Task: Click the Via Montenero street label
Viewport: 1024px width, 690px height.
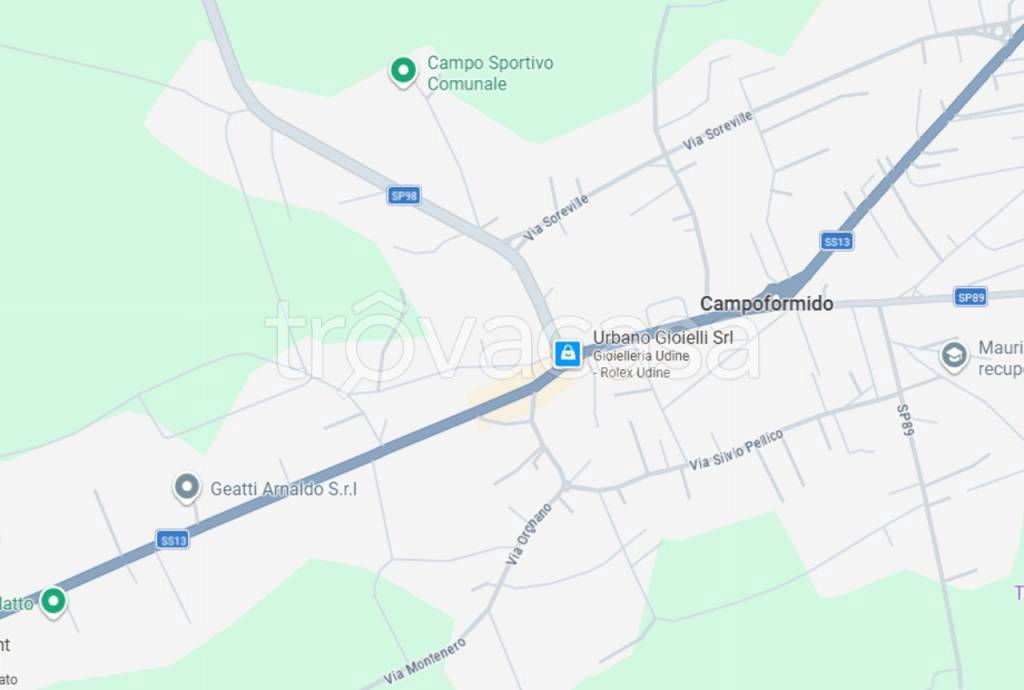Action: click(424, 661)
